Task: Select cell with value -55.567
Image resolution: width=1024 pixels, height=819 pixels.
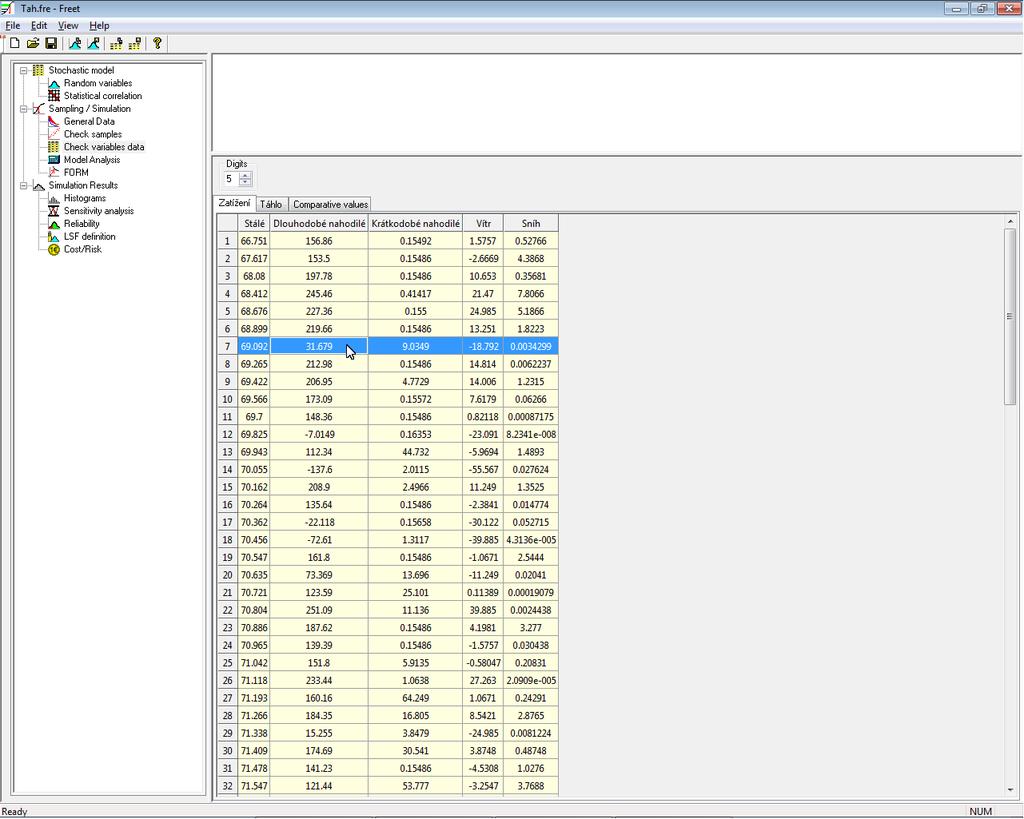Action: pyautogui.click(x=483, y=470)
